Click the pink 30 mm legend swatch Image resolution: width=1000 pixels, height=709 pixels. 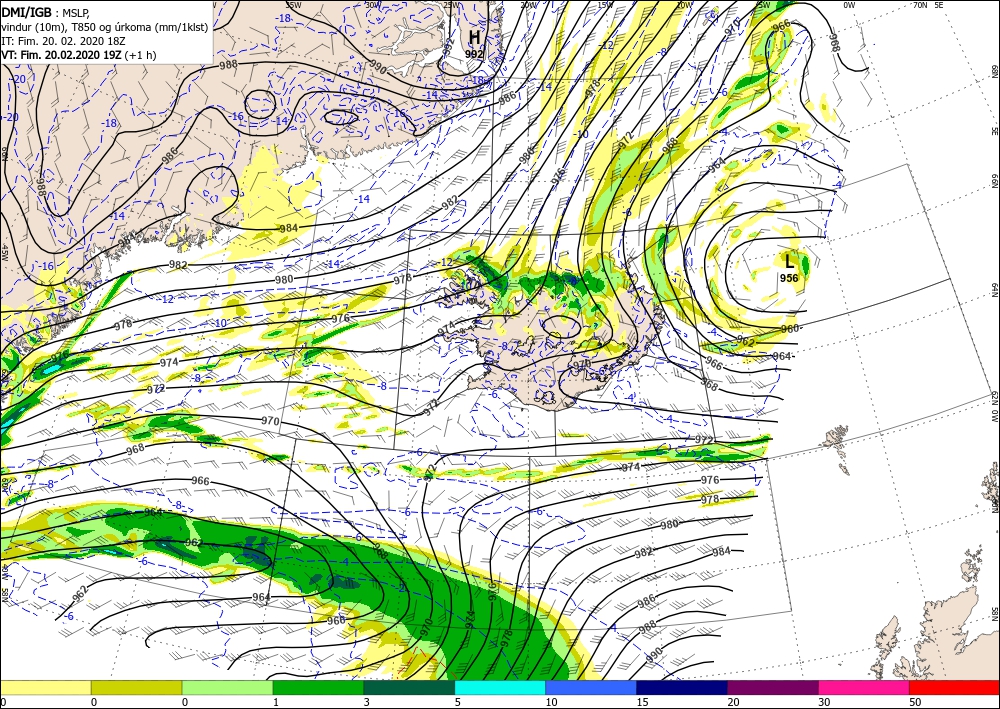[864, 687]
